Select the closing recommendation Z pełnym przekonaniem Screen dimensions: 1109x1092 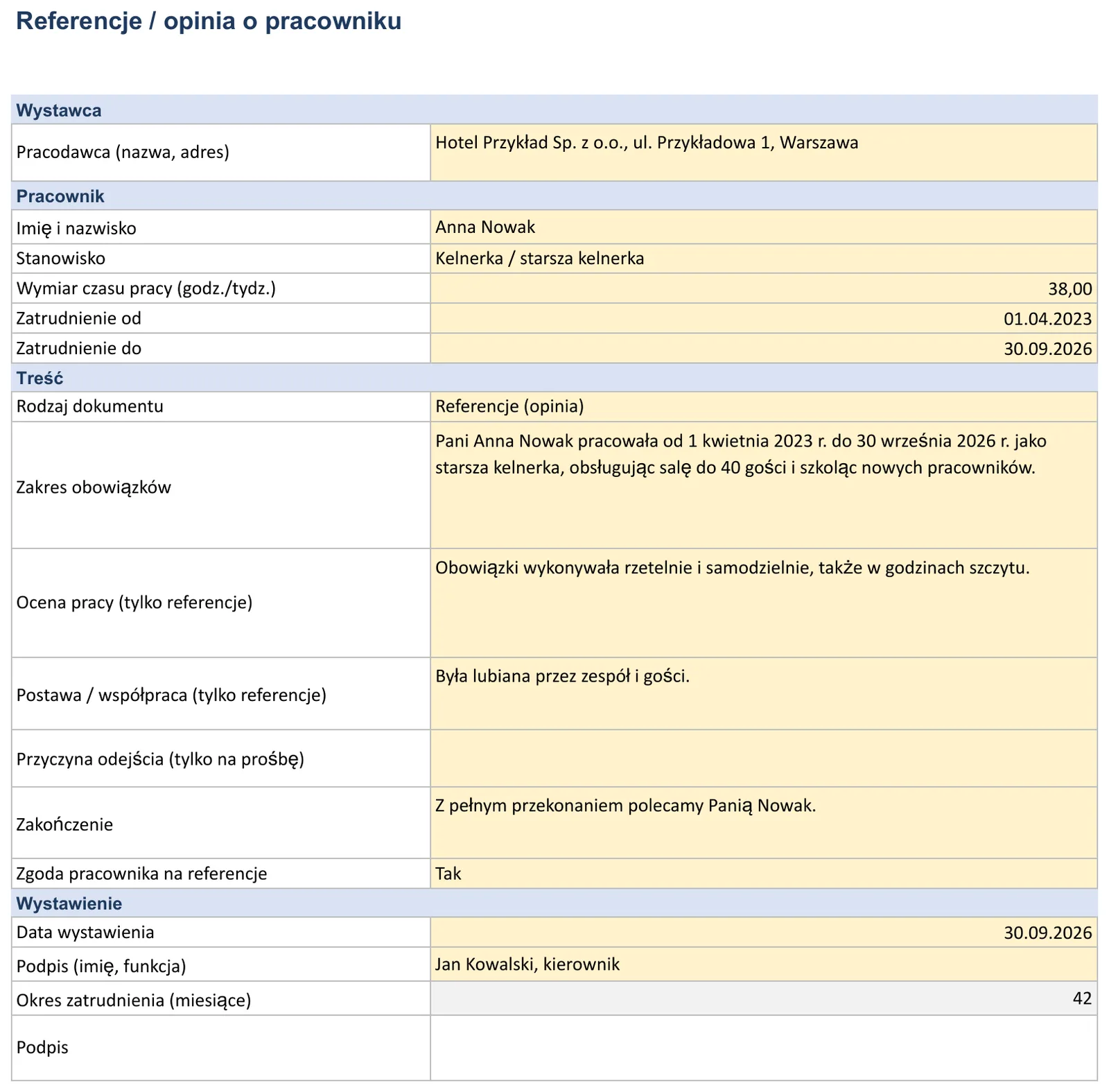[625, 806]
